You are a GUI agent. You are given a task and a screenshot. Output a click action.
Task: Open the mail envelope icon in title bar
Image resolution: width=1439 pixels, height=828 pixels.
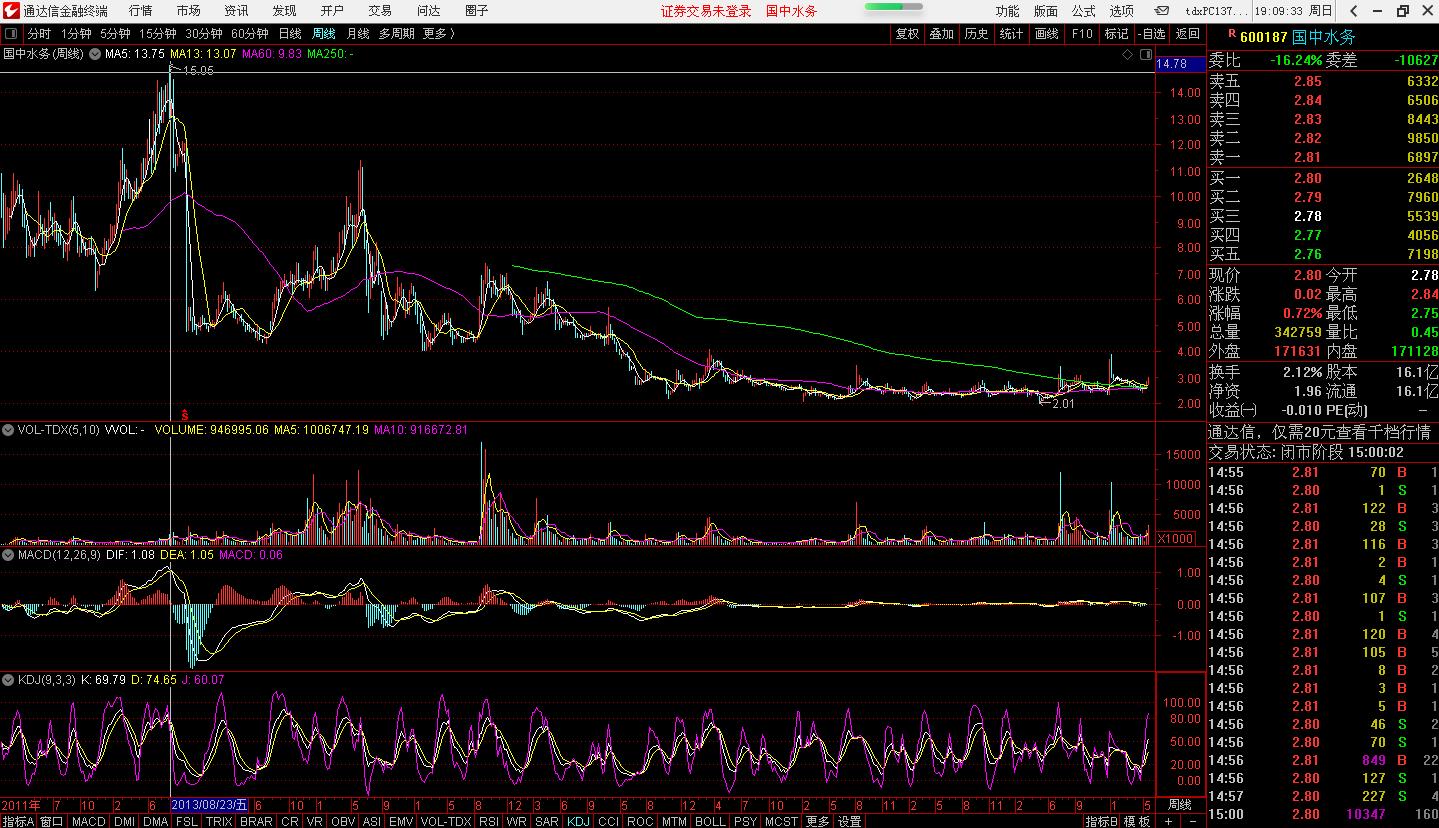[1161, 11]
